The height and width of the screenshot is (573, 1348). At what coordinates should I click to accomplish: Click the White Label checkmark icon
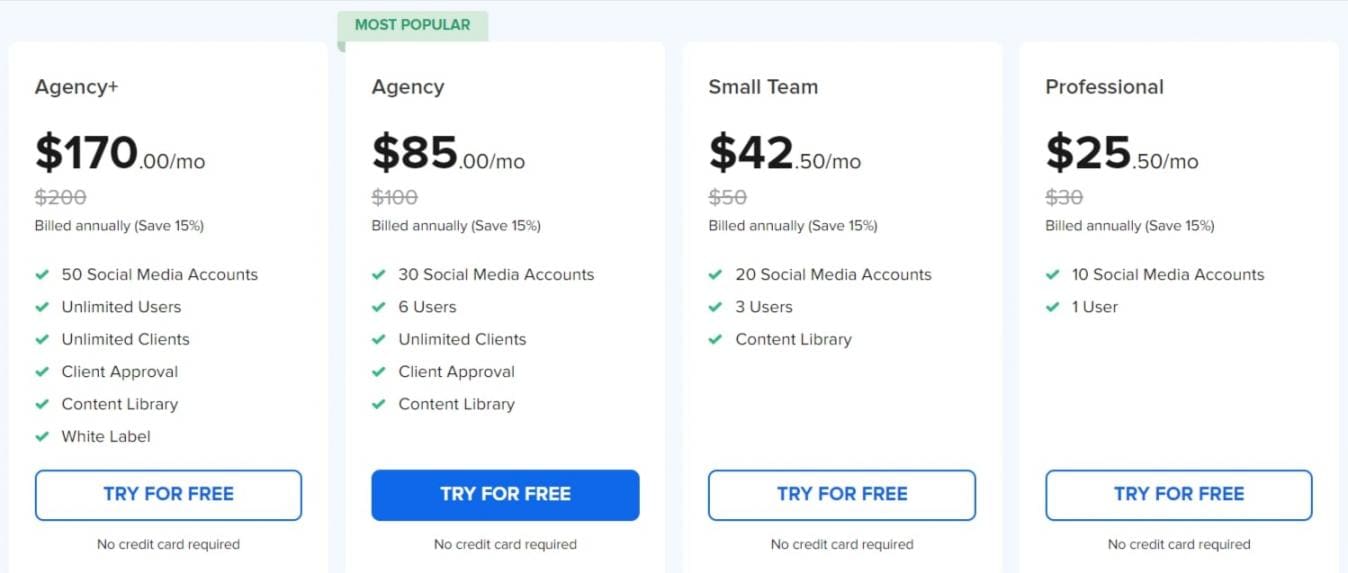[42, 436]
